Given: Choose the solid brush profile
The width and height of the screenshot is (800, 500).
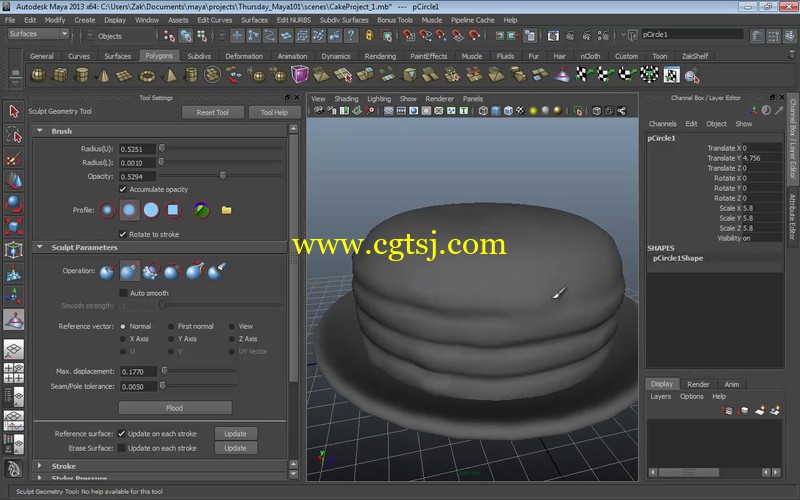Looking at the screenshot, I should 151,210.
